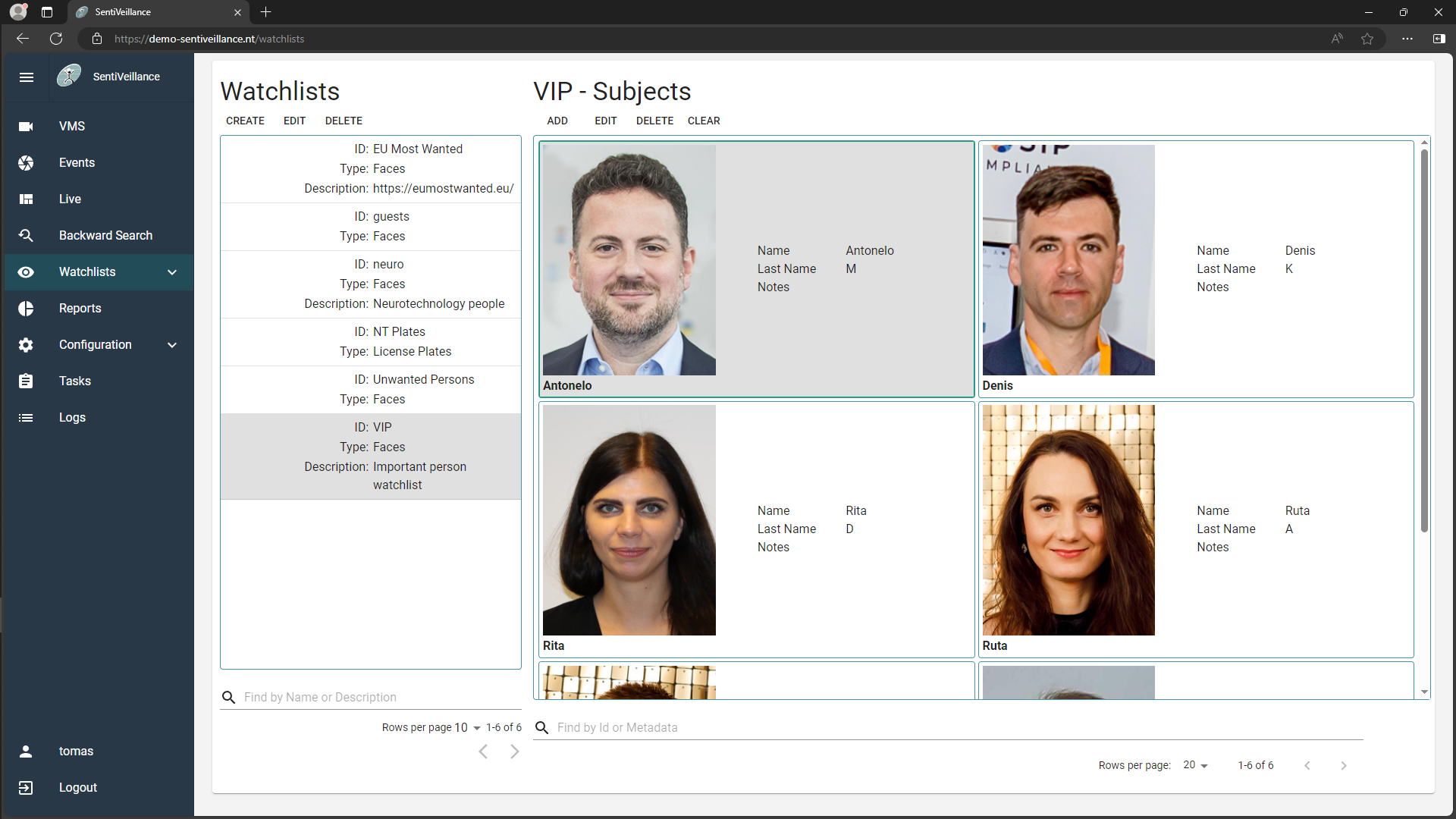Go to previous watchlists page arrow
Screen dimensions: 1456x819
(483, 752)
